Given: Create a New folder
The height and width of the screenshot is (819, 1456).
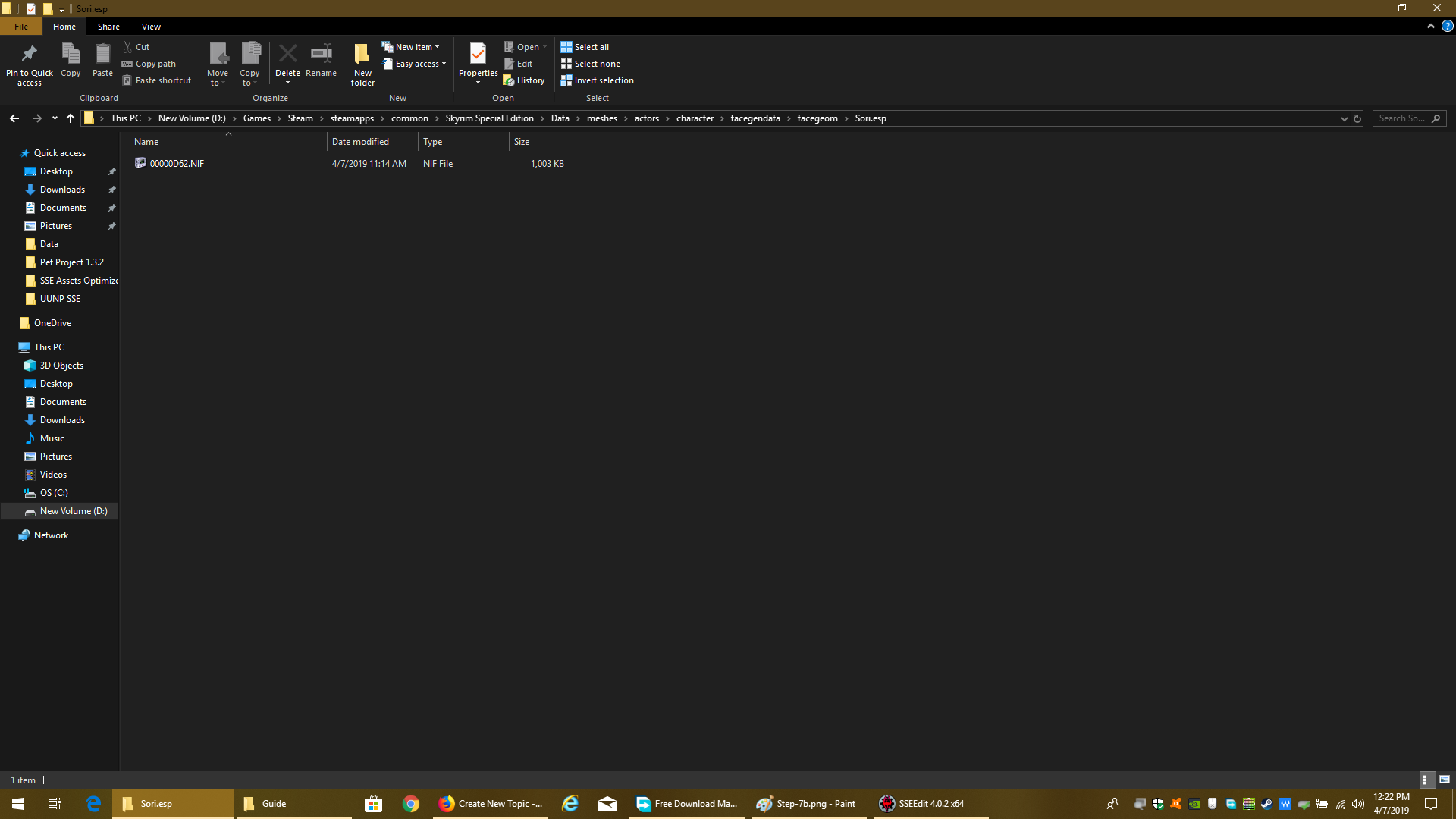Looking at the screenshot, I should [x=362, y=64].
